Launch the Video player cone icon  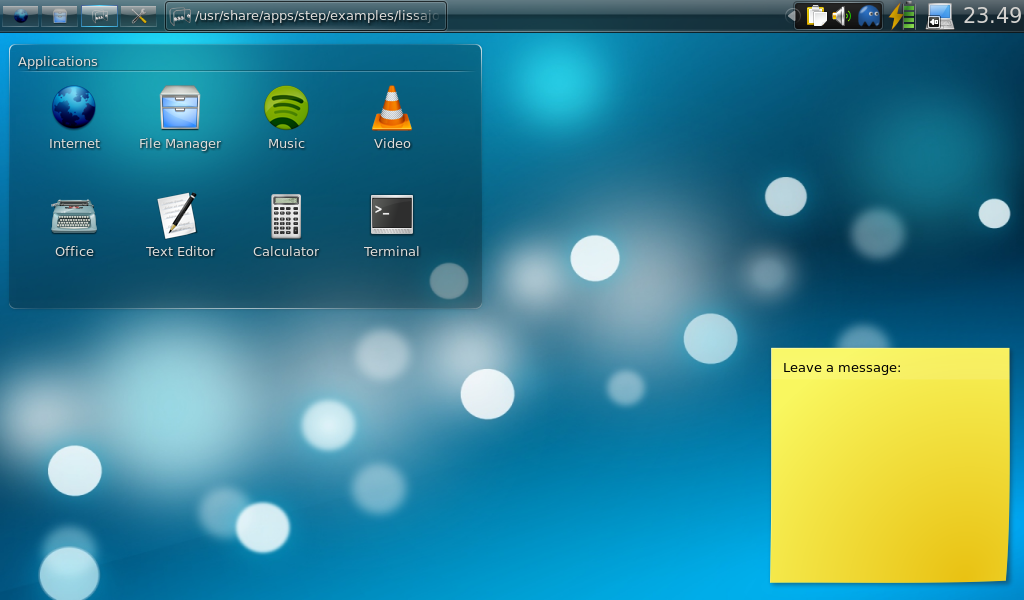pos(392,108)
